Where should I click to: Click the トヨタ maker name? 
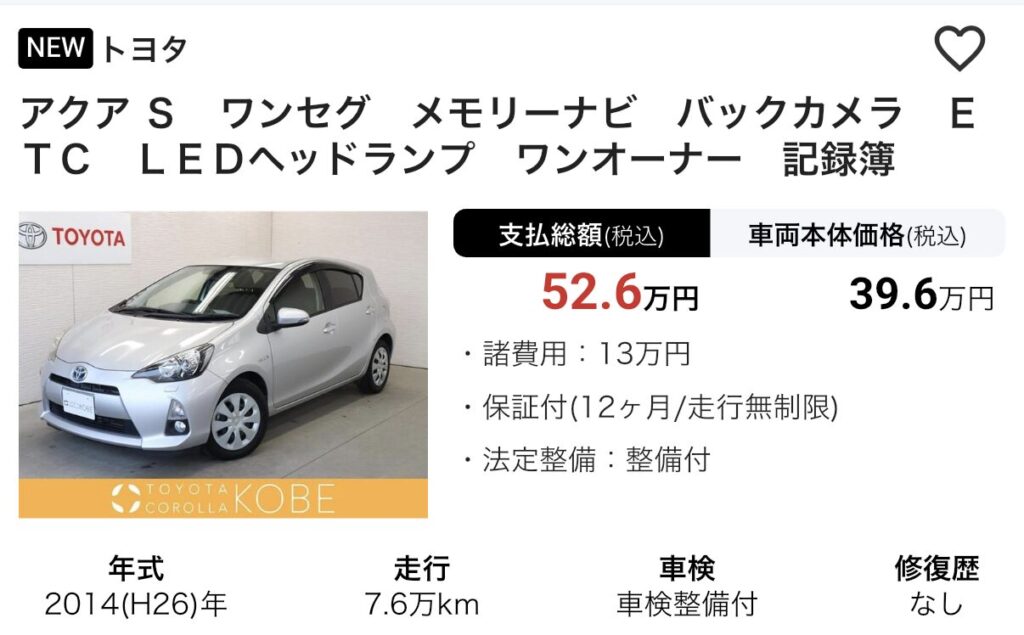tap(144, 49)
